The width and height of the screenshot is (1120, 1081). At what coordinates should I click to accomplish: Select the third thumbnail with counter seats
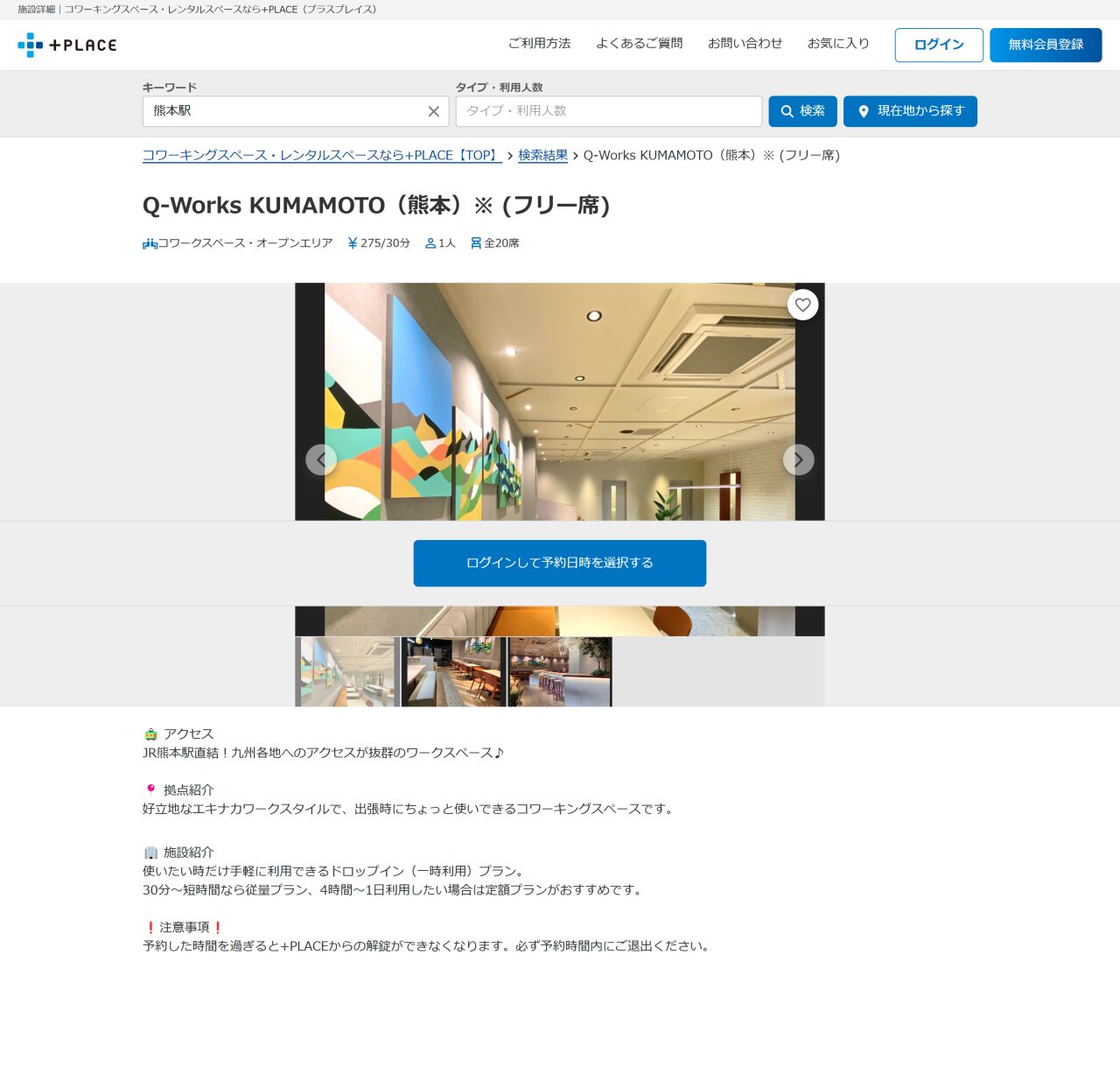pyautogui.click(x=560, y=671)
